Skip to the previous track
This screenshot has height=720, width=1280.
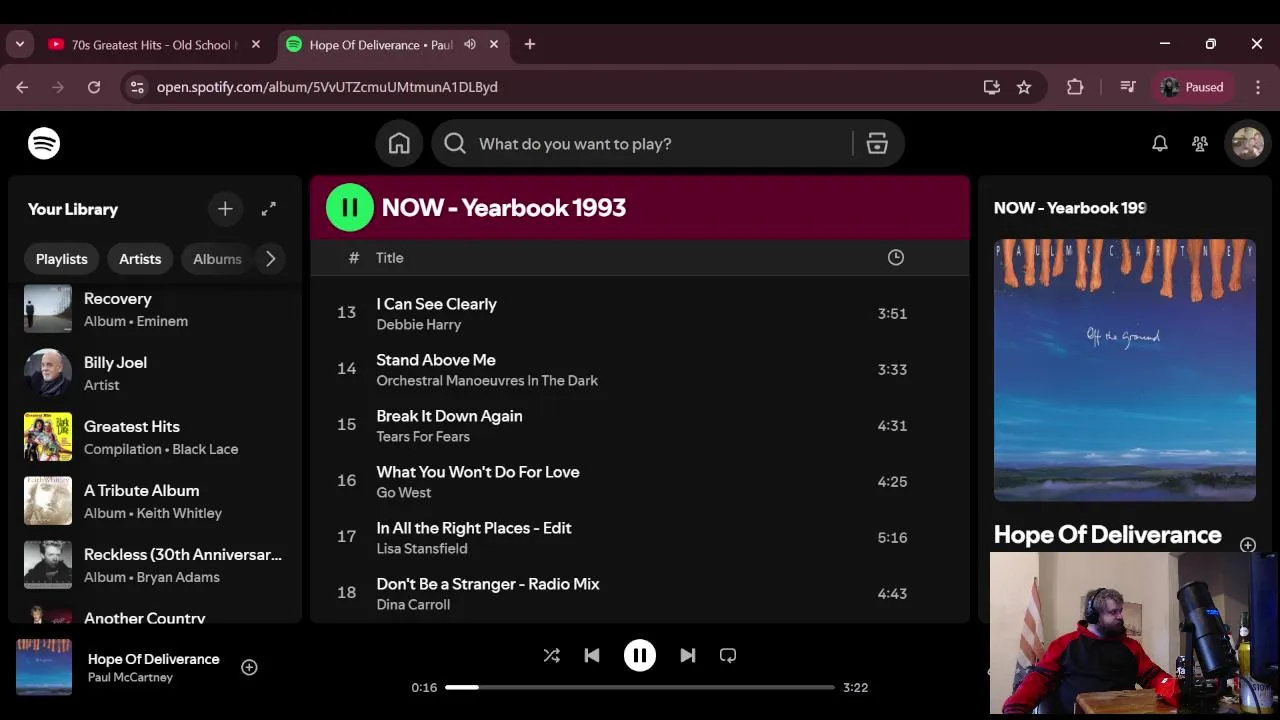coord(592,655)
